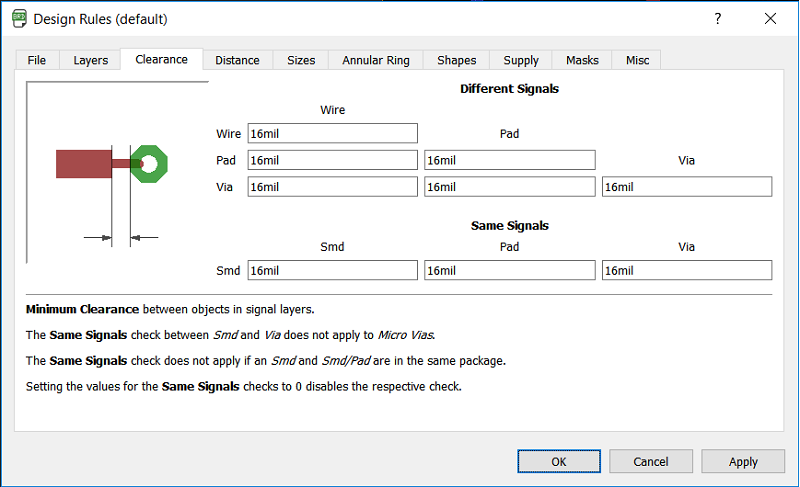800x487 pixels.
Task: Edit Same Signals Smd-to-Smd clearance field
Action: tap(332, 270)
